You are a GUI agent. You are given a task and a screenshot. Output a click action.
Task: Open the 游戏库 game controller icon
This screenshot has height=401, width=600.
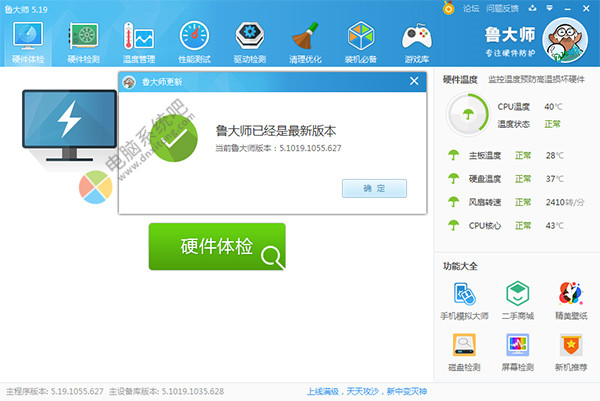416,42
